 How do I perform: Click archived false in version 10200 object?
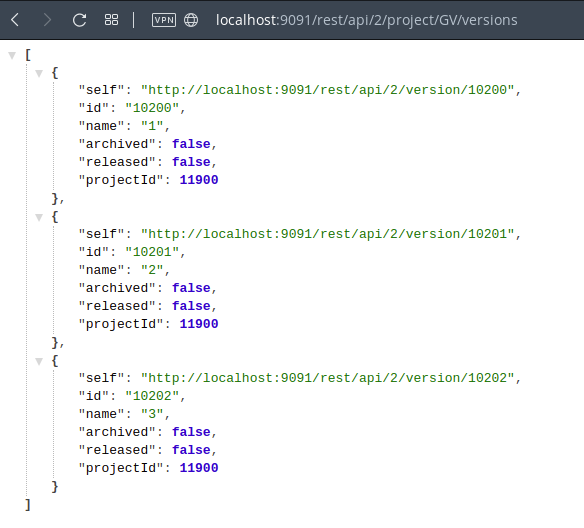[x=191, y=144]
